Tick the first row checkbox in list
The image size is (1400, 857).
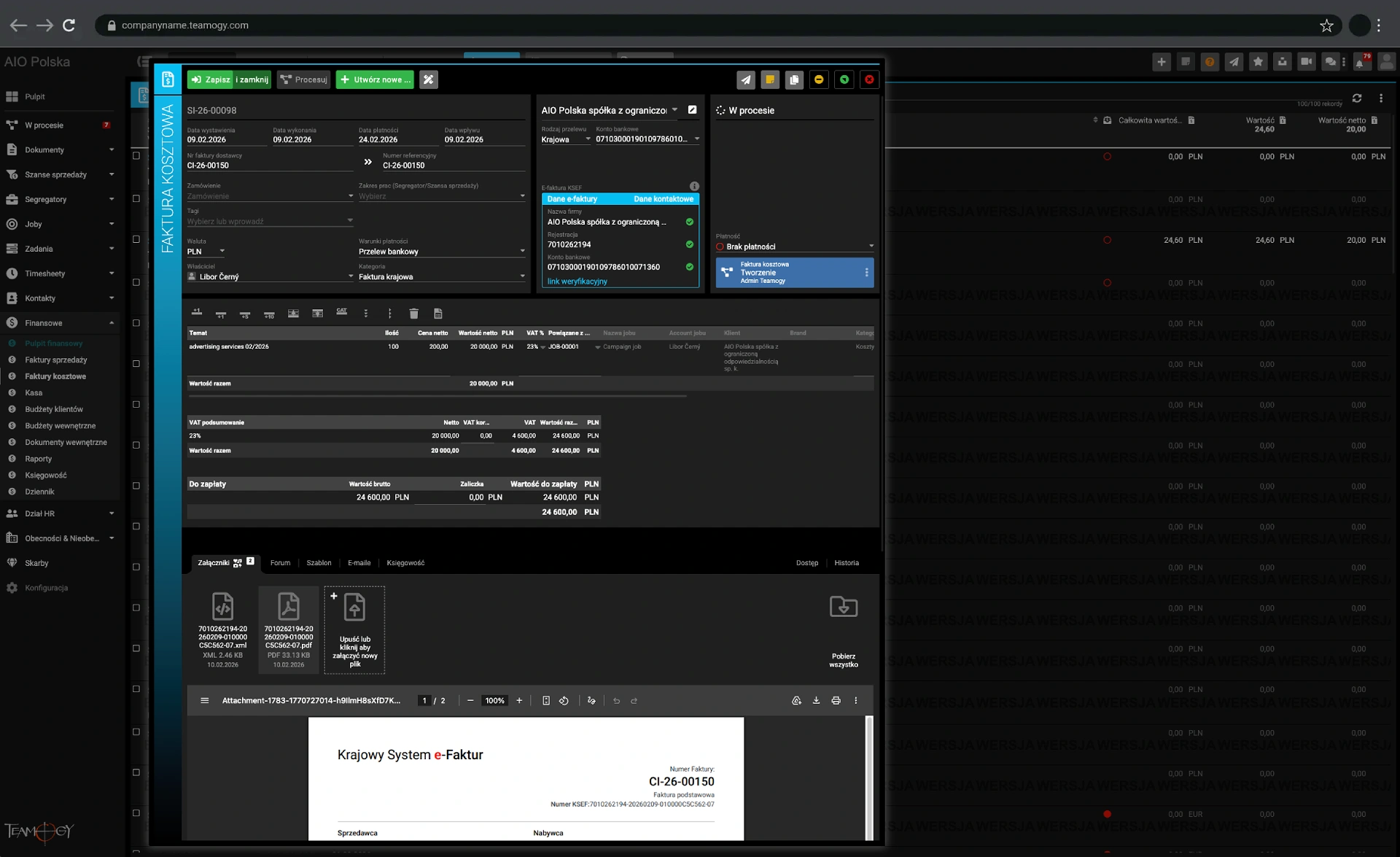136,155
